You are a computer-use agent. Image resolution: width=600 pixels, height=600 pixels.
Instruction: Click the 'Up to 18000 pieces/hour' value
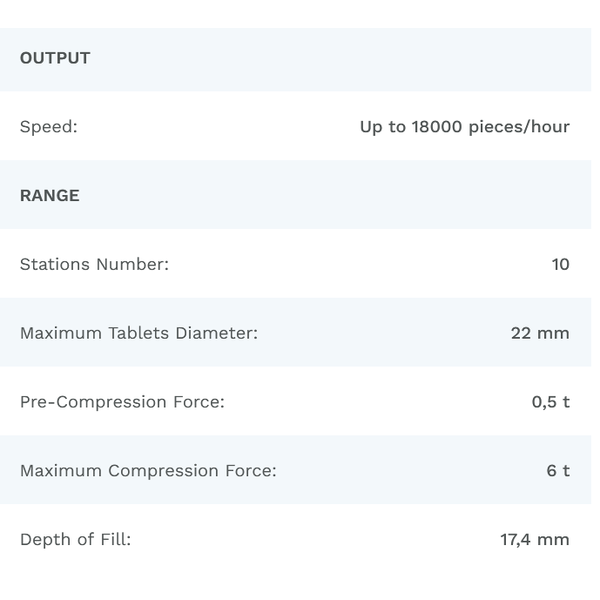pyautogui.click(x=464, y=127)
